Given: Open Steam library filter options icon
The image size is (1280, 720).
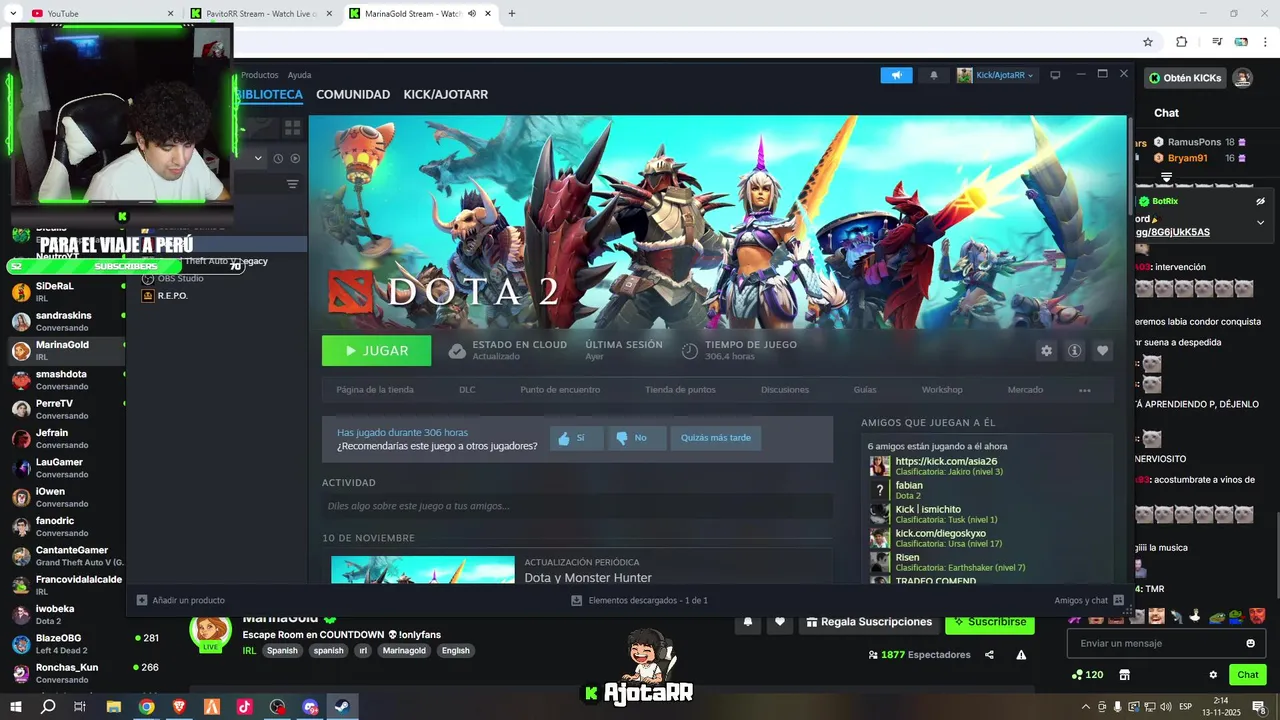Looking at the screenshot, I should point(292,184).
